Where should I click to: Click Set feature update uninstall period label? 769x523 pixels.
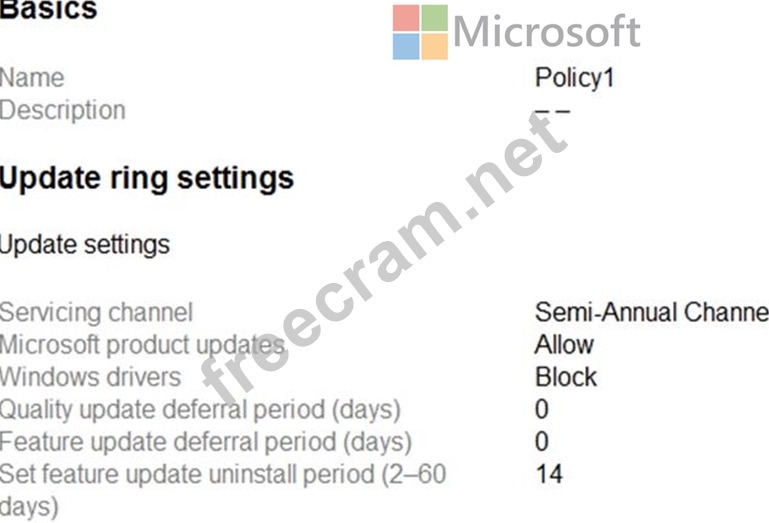tap(223, 491)
